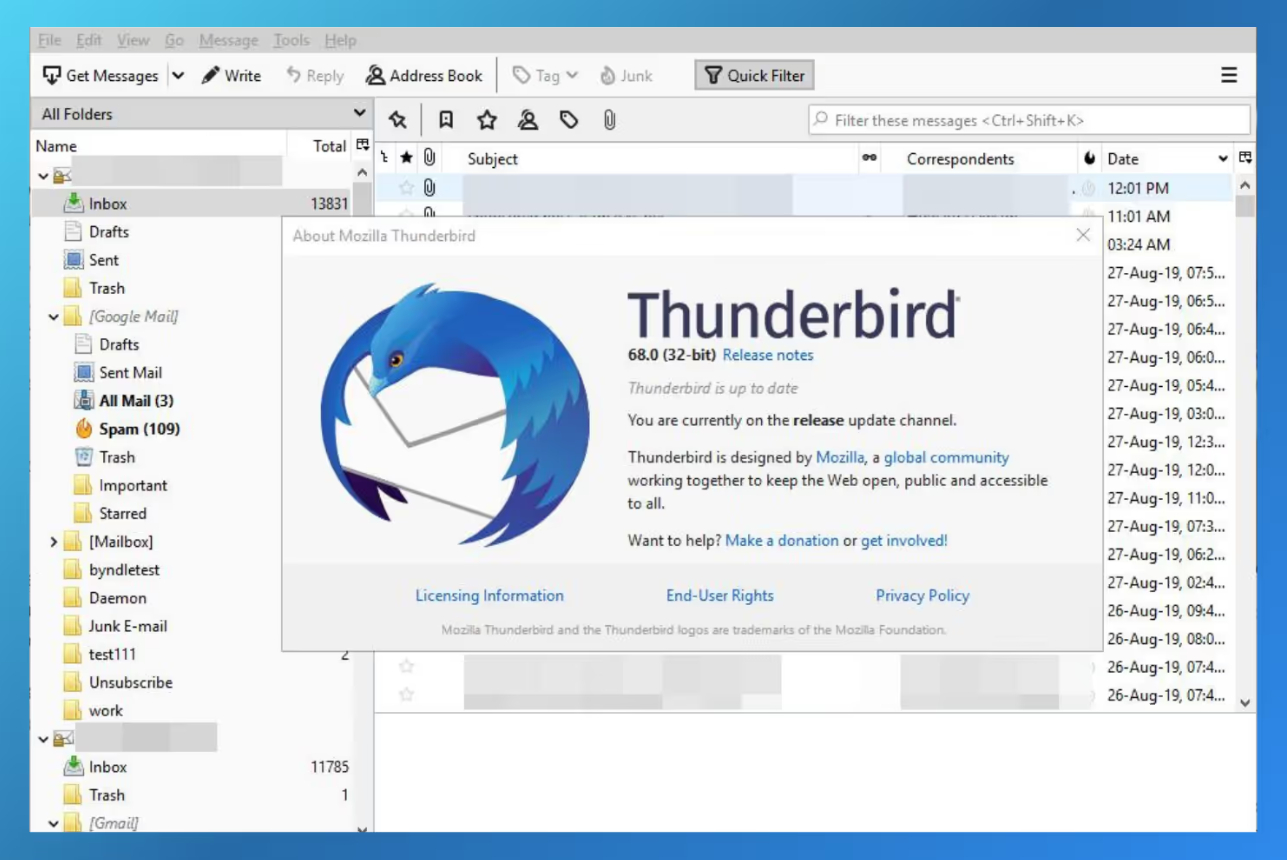The width and height of the screenshot is (1287, 860).
Task: Open the Address Book
Action: 424,75
